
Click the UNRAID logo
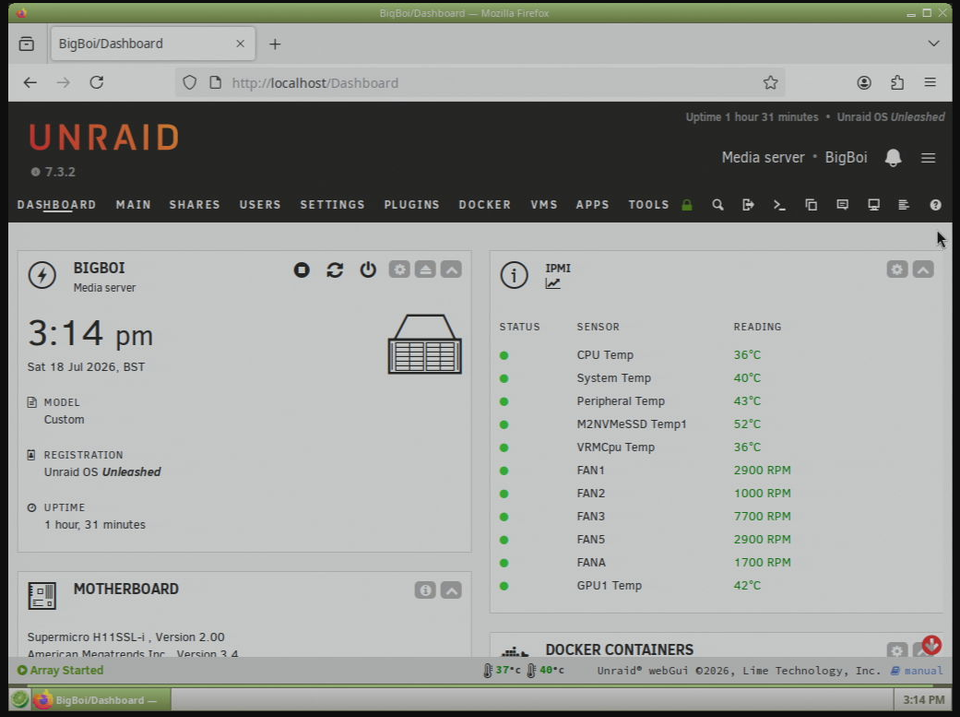[x=104, y=137]
